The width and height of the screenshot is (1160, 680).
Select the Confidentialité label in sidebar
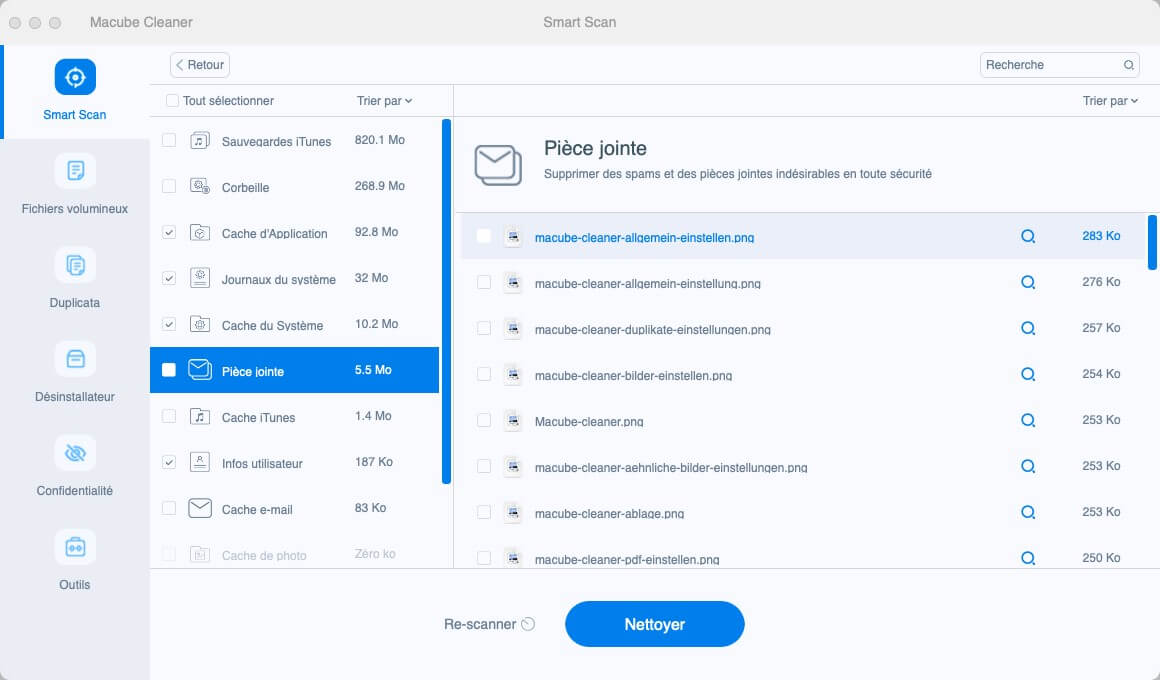click(x=75, y=491)
